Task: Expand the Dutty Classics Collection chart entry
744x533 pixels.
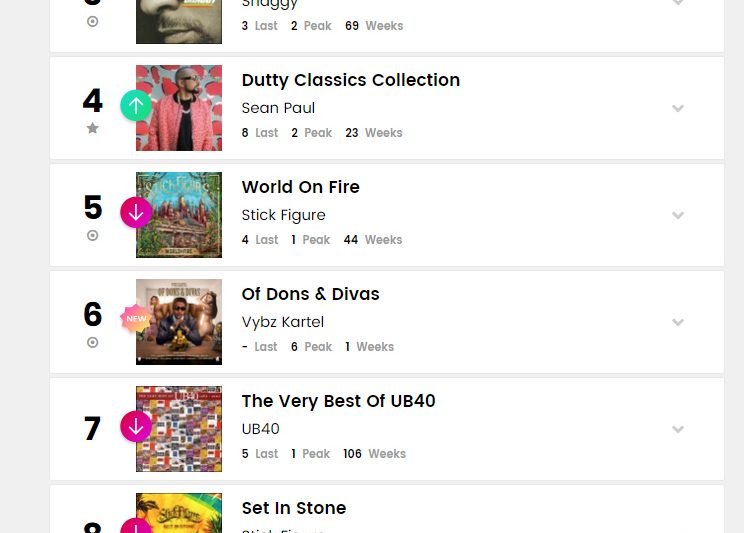Action: [678, 108]
